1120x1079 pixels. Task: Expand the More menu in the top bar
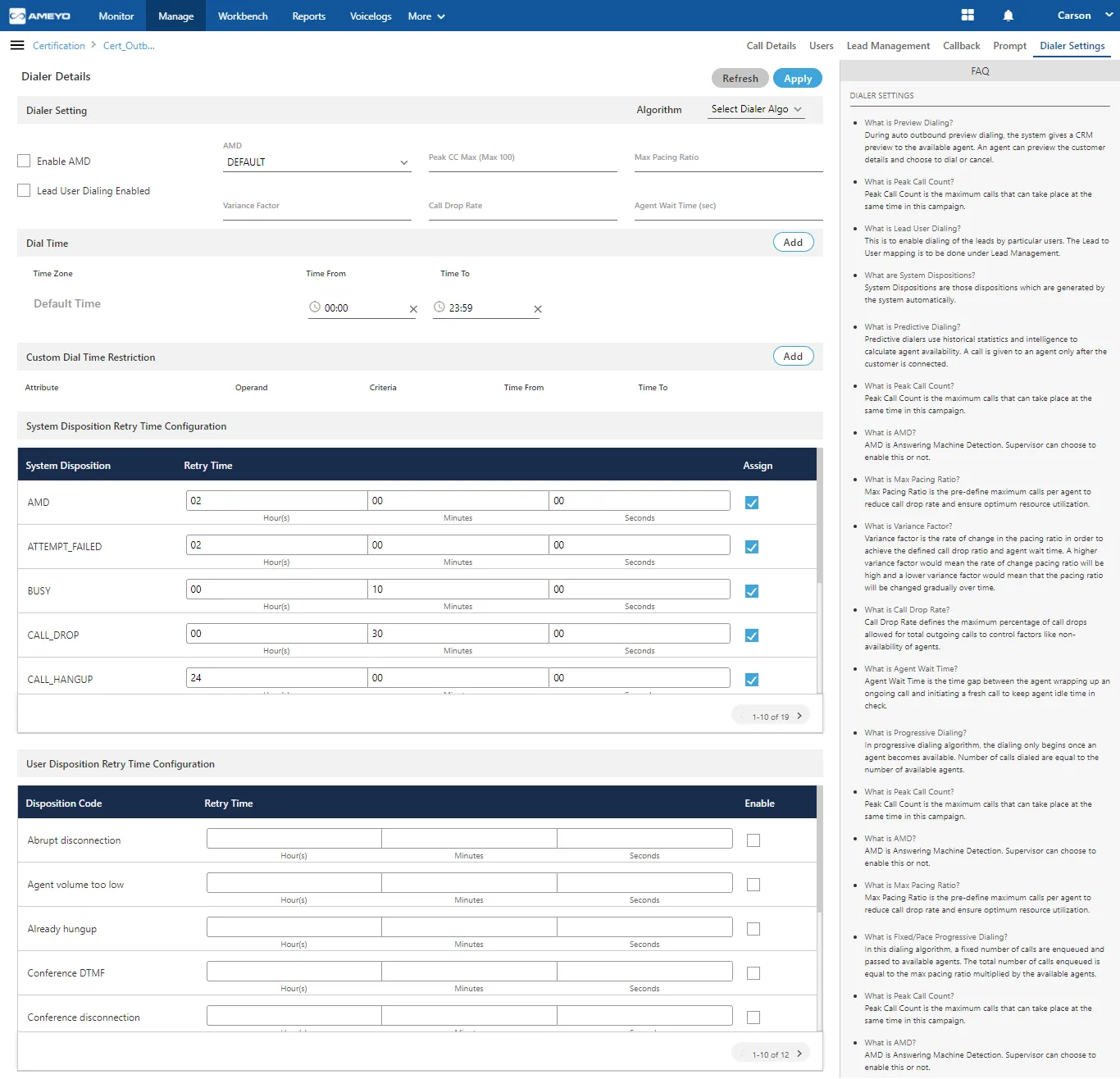point(426,16)
